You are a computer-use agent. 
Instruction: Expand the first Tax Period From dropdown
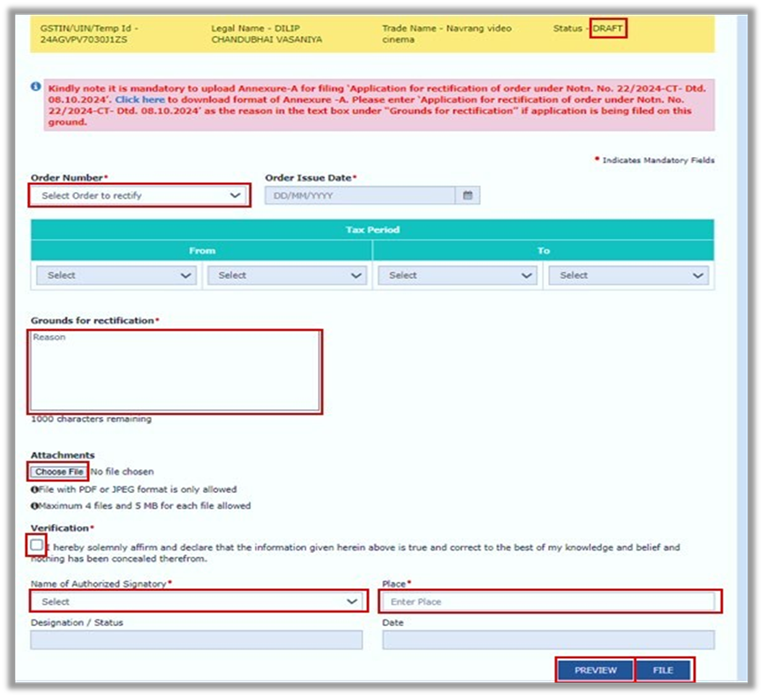(116, 275)
